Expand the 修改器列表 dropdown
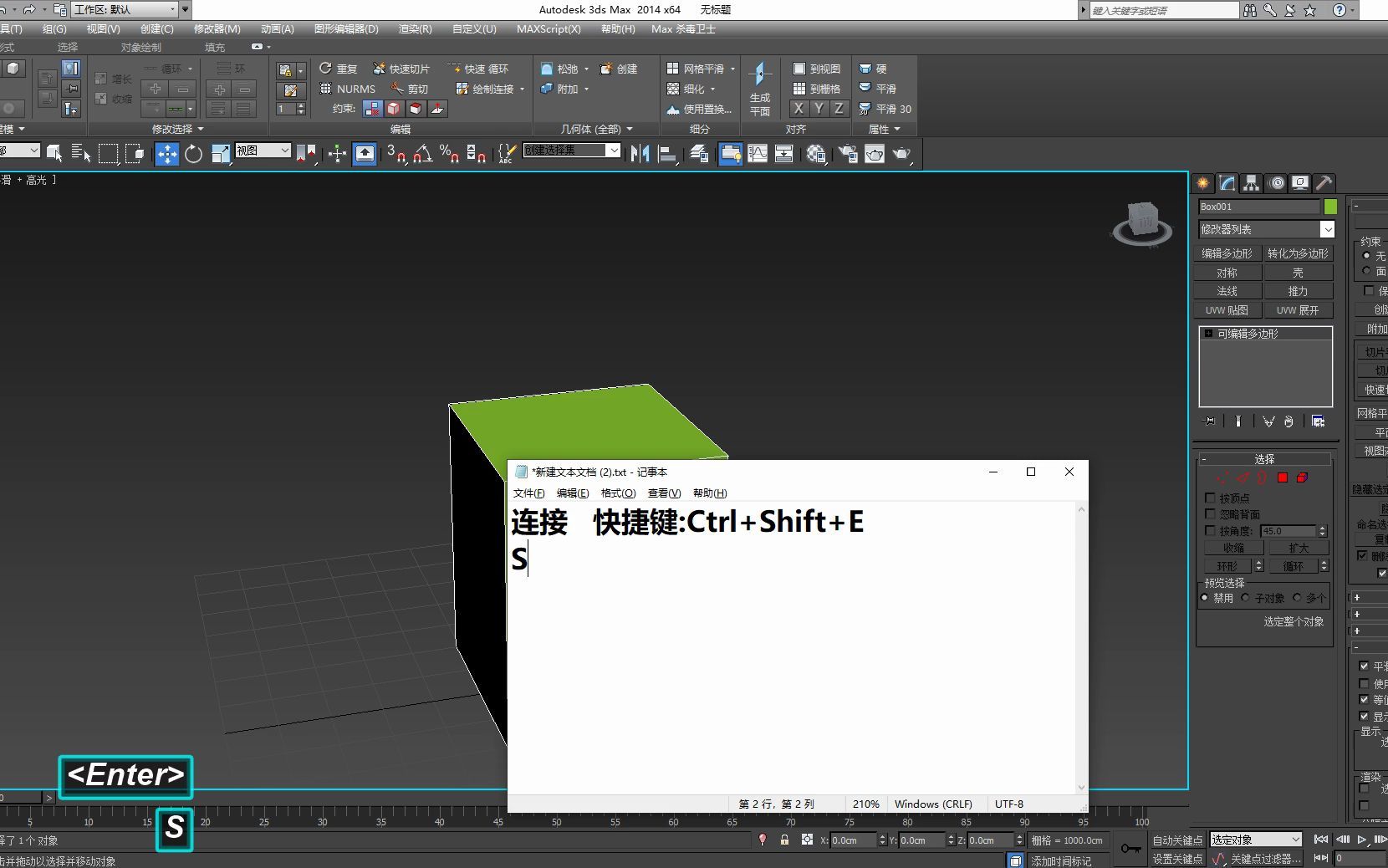Viewport: 1388px width, 868px height. 1327,229
